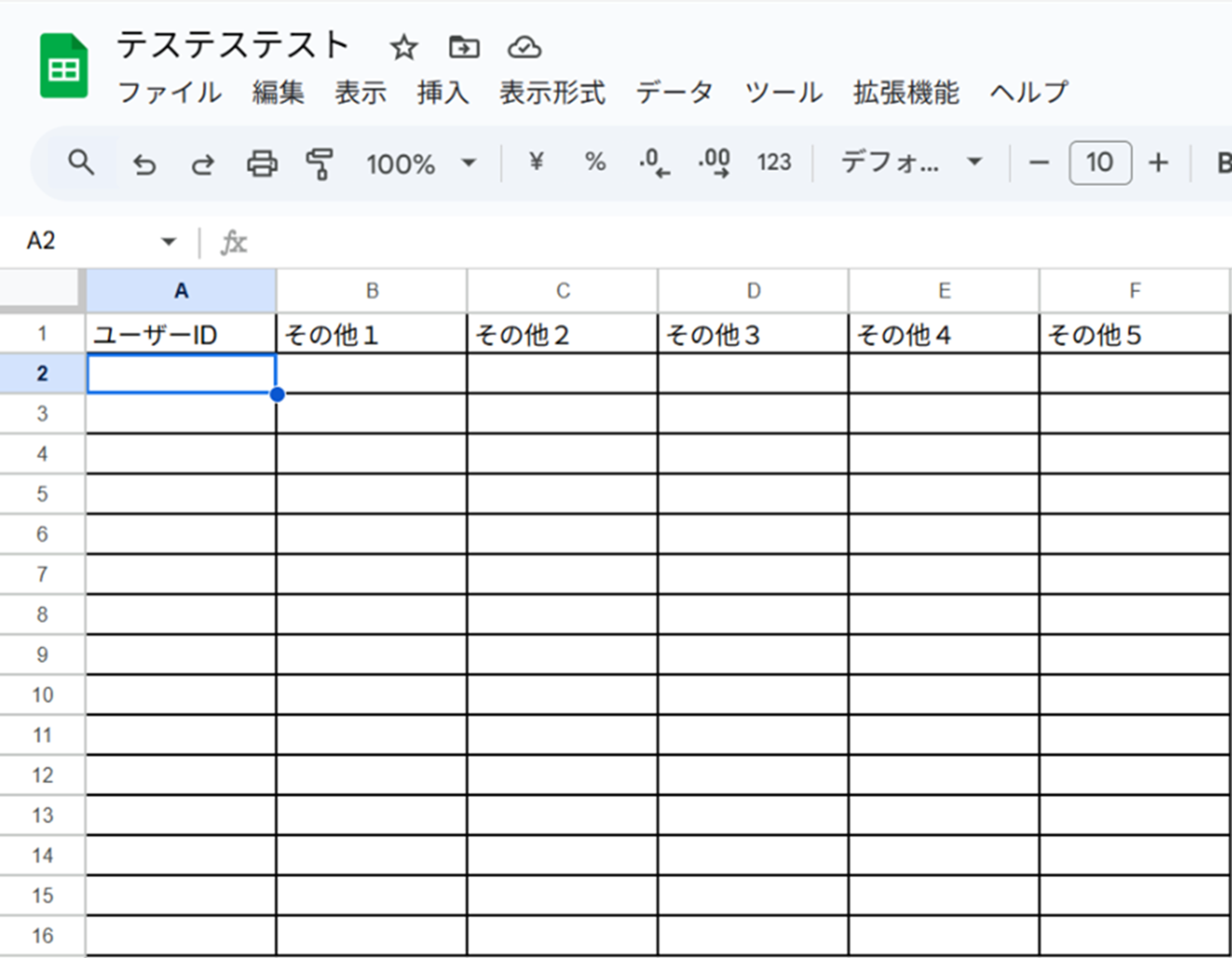Open the 拡張機能 menu
The image size is (1232, 958).
905,93
